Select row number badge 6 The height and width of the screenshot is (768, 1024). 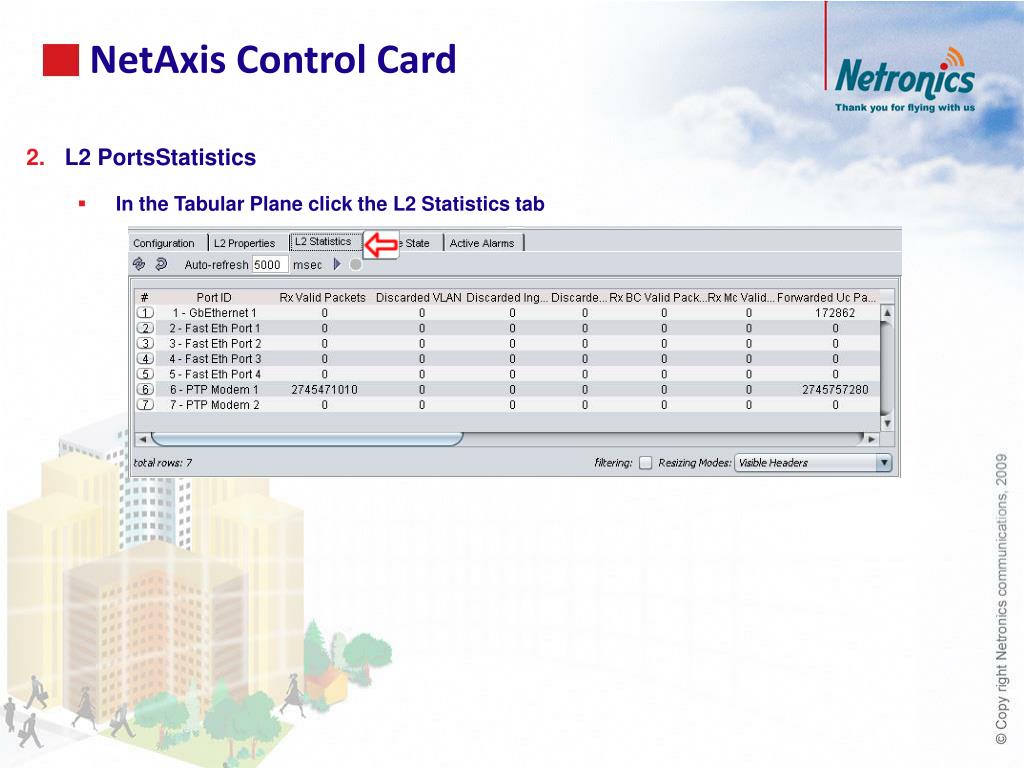(x=145, y=389)
